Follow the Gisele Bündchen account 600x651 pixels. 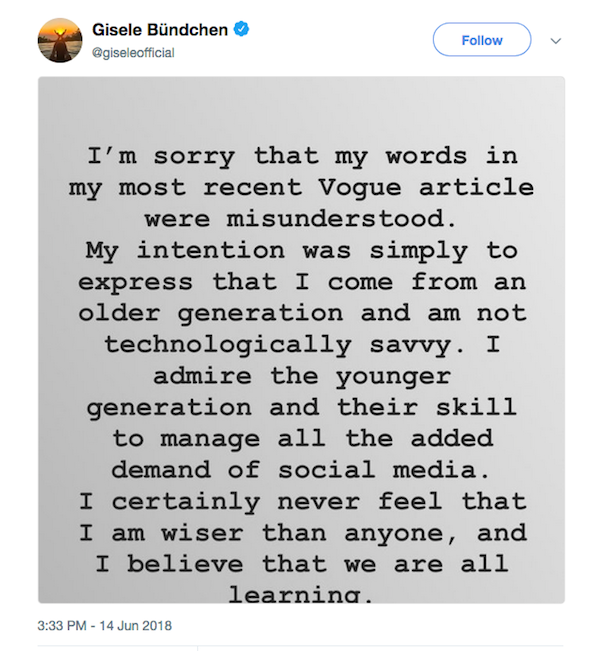point(482,40)
